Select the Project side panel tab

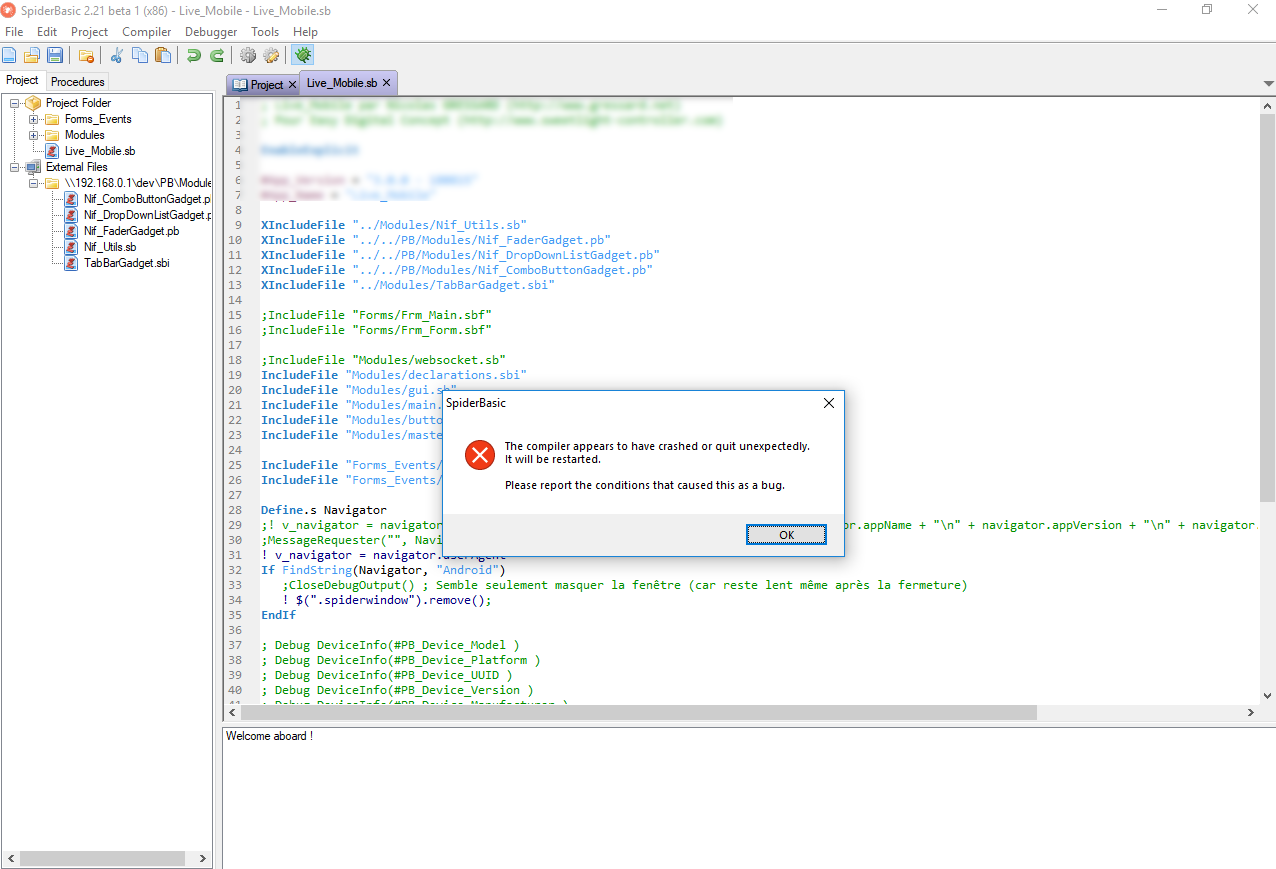[x=22, y=80]
